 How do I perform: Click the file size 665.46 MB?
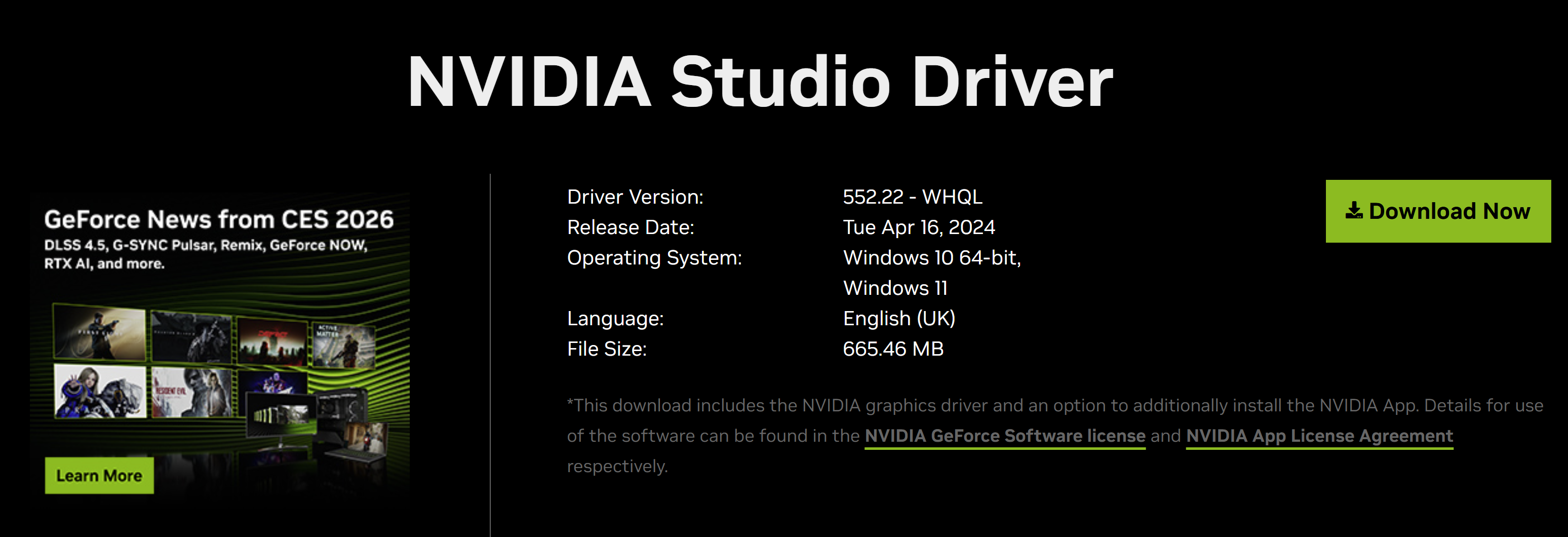tap(893, 349)
